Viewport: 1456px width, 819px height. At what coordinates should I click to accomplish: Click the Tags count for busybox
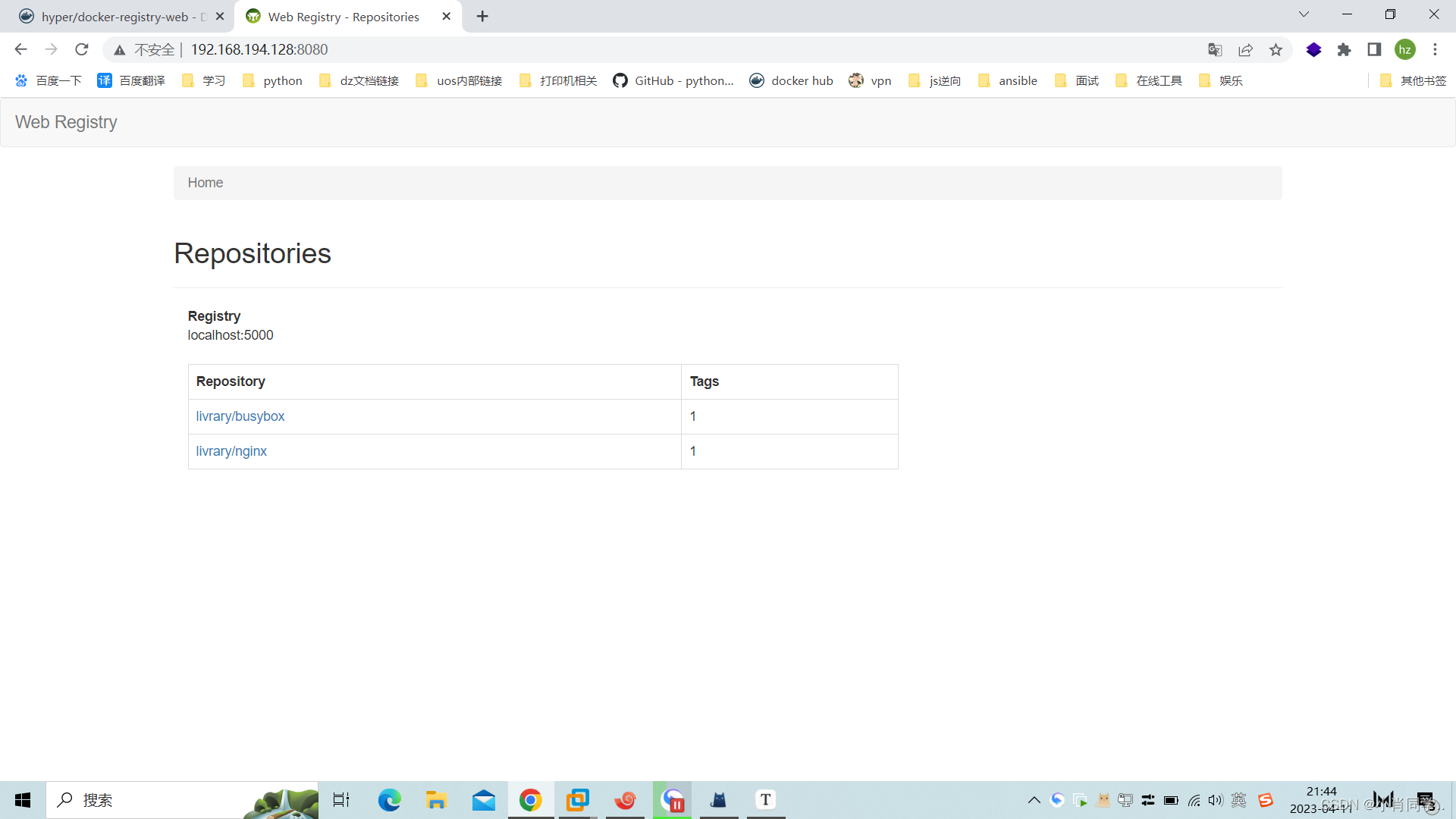pos(692,416)
